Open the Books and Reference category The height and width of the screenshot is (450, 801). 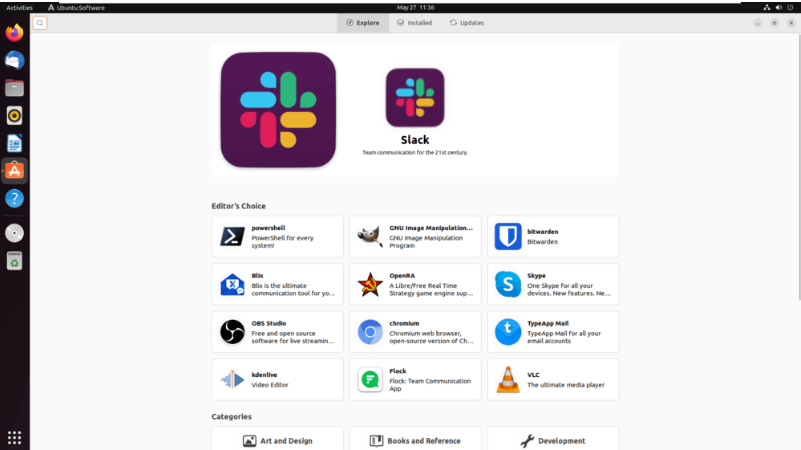click(x=415, y=439)
